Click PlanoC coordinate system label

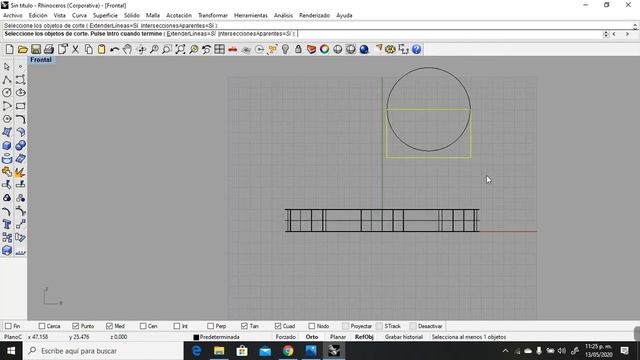click(x=13, y=337)
